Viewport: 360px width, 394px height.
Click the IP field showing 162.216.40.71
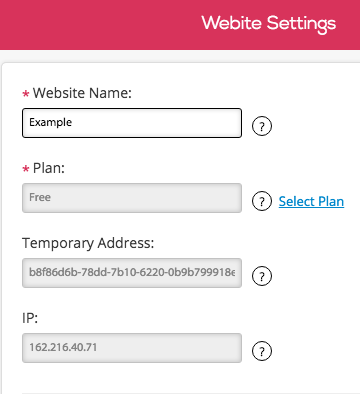(x=132, y=348)
